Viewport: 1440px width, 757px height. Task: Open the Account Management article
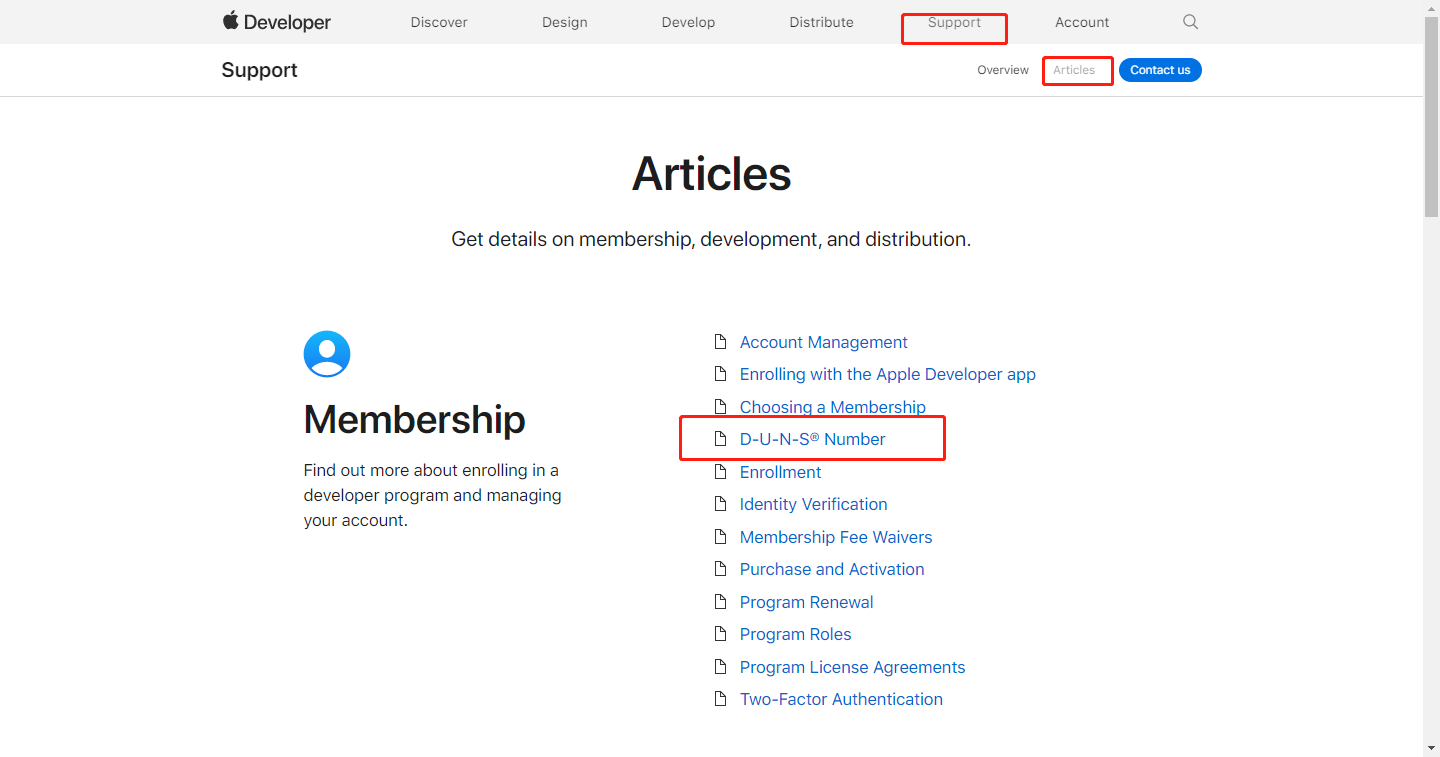(824, 342)
